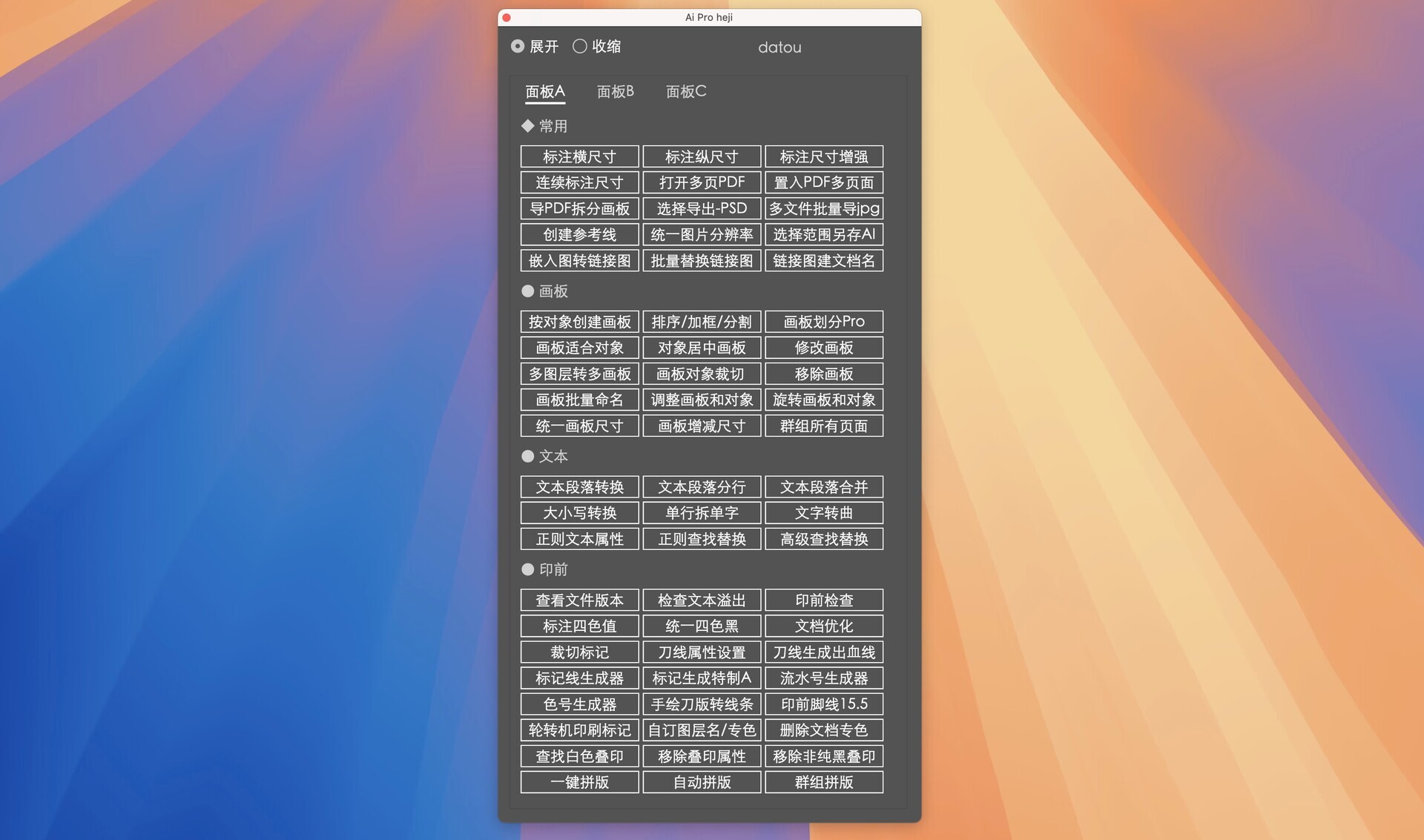Run 对象居中画板
The height and width of the screenshot is (840, 1424).
click(702, 348)
